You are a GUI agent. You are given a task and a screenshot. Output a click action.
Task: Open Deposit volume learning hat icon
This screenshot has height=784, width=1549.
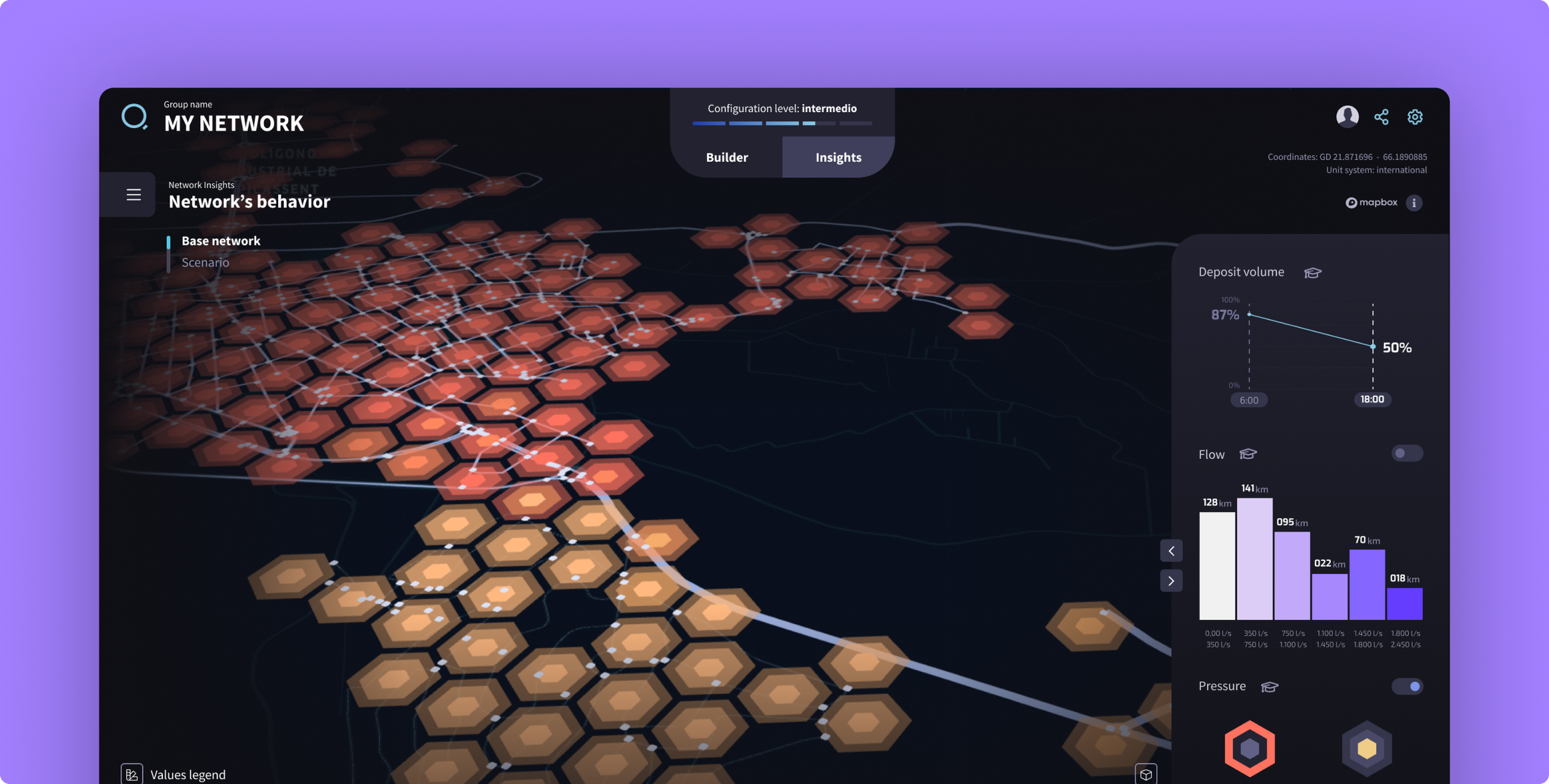(1312, 272)
